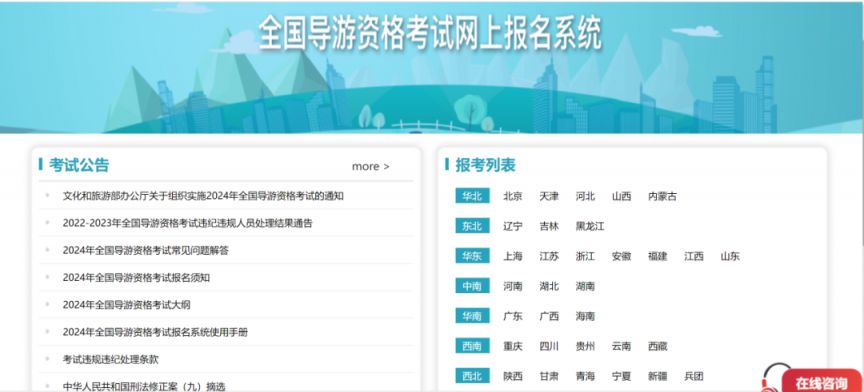Select the 华东 region tag
Viewport: 864px width, 392px height.
click(472, 256)
